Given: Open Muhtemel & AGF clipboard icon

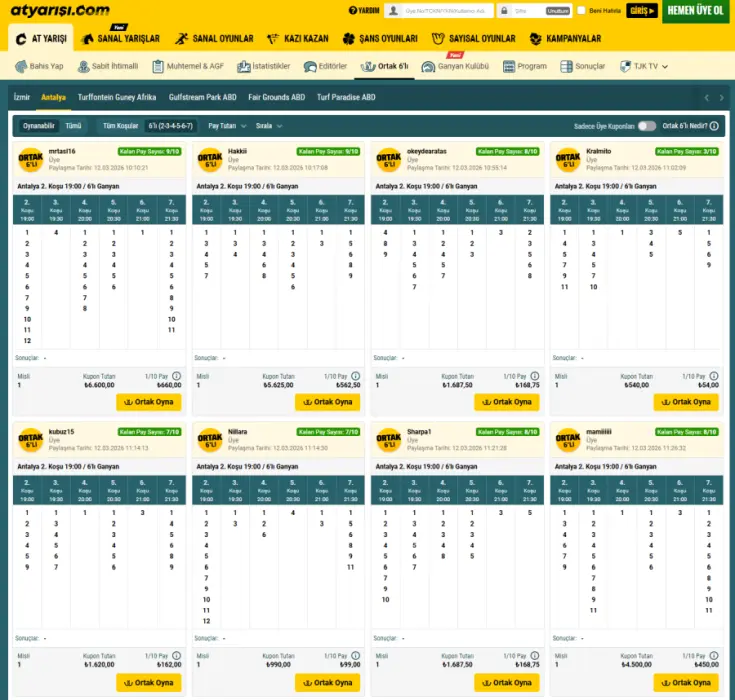Looking at the screenshot, I should pos(158,66).
